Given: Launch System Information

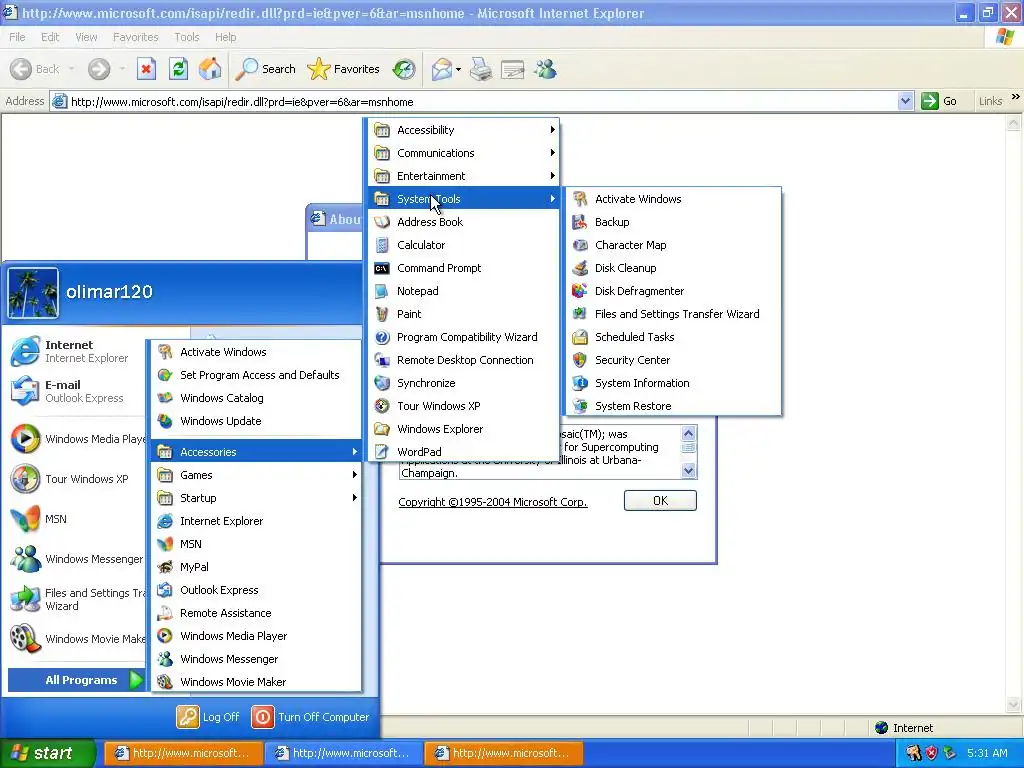Looking at the screenshot, I should (673, 383).
